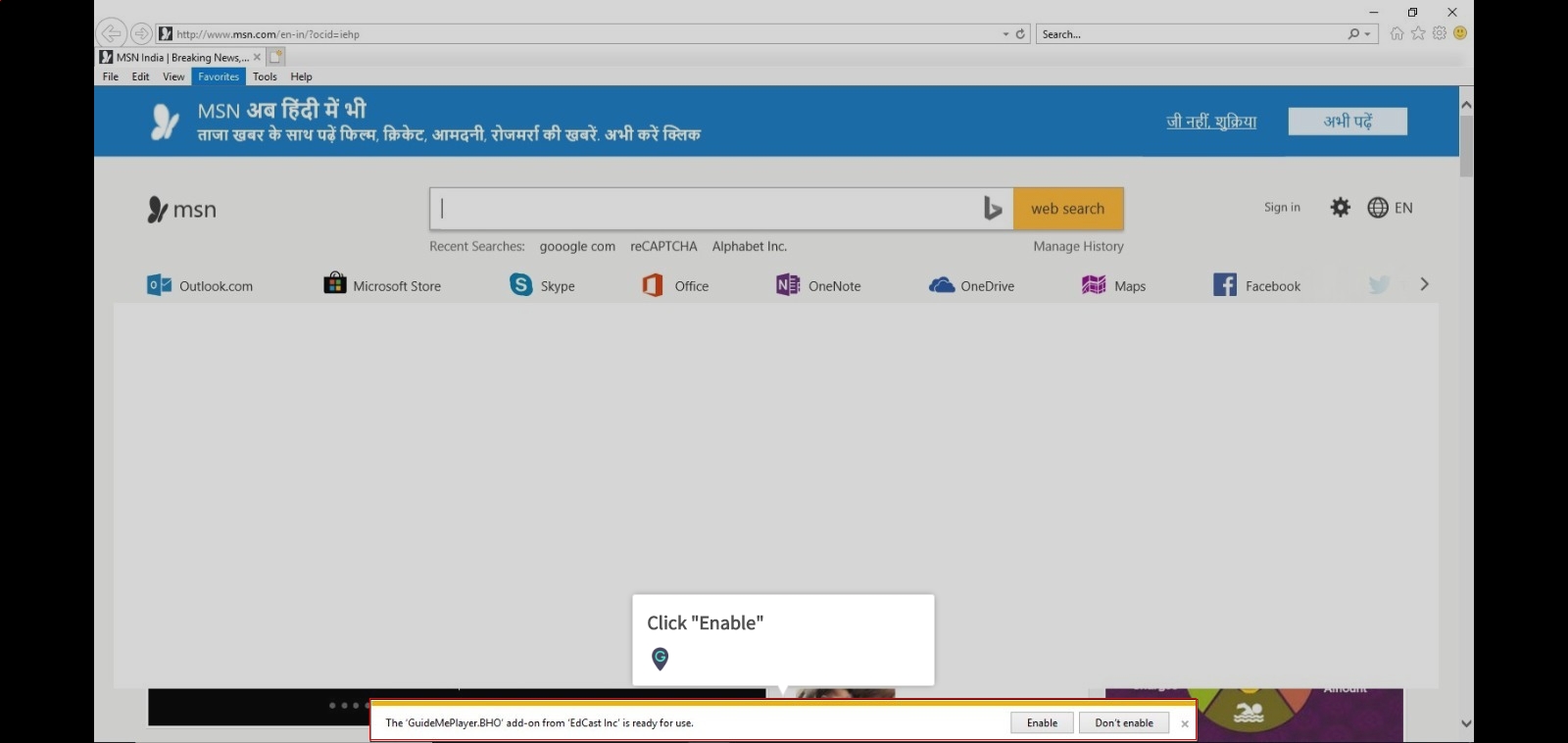Click Enable in add-on notification bar
This screenshot has height=743, width=1568.
tap(1042, 722)
